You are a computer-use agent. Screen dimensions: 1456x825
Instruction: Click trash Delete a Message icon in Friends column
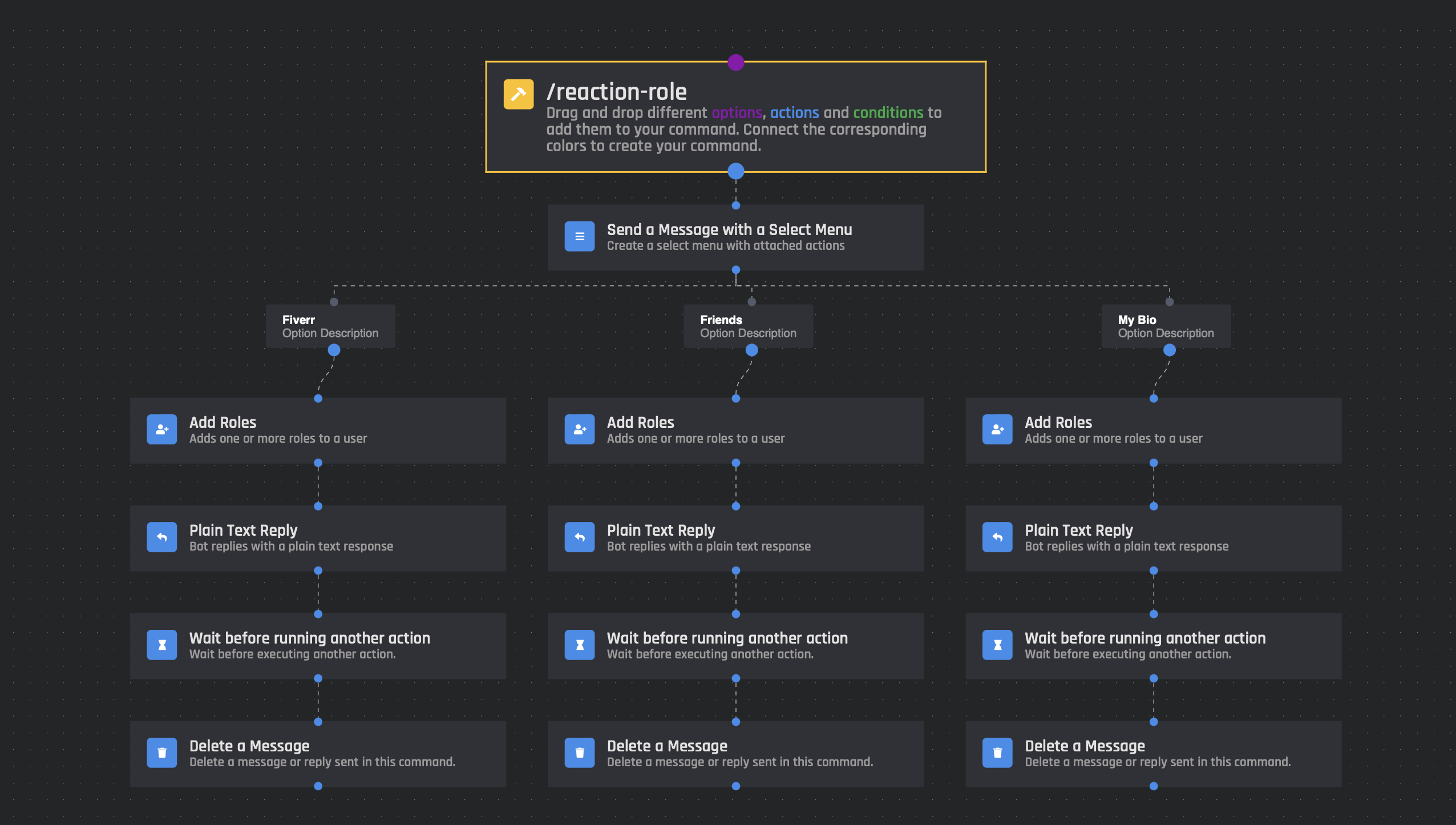(x=580, y=753)
